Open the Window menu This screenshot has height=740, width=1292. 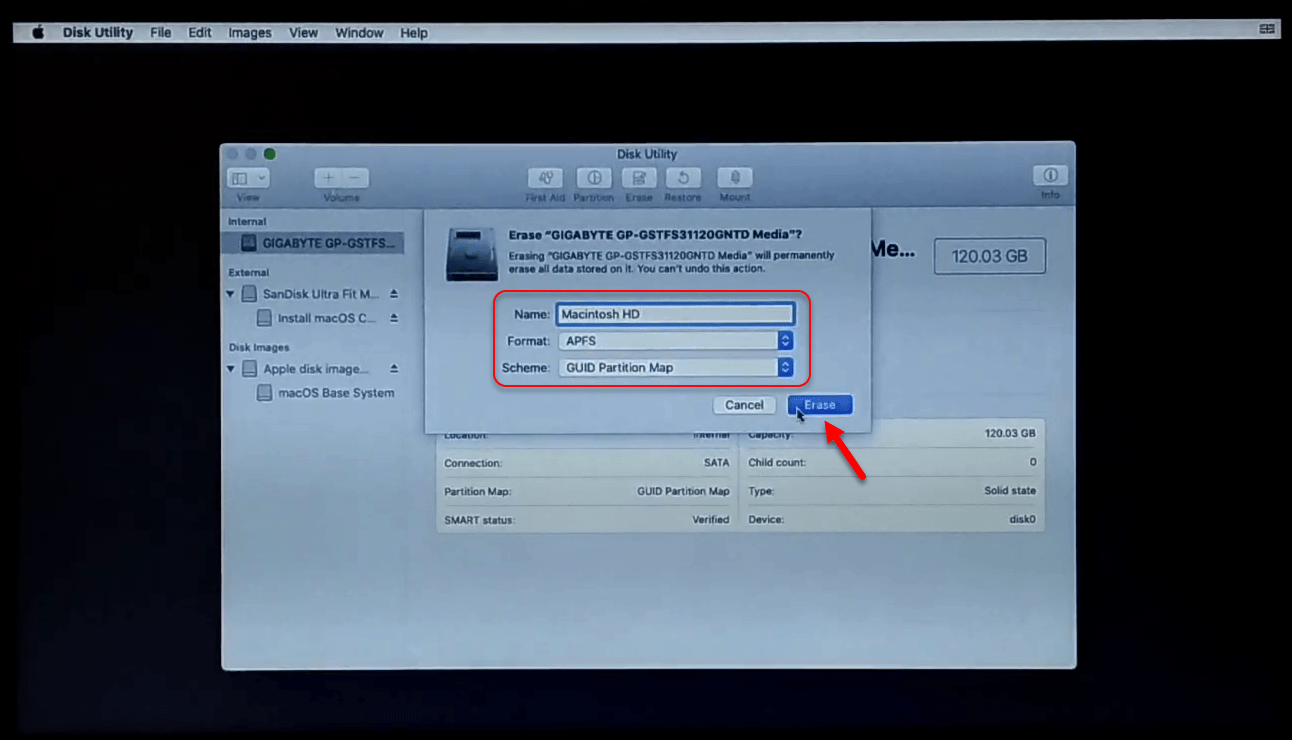359,32
